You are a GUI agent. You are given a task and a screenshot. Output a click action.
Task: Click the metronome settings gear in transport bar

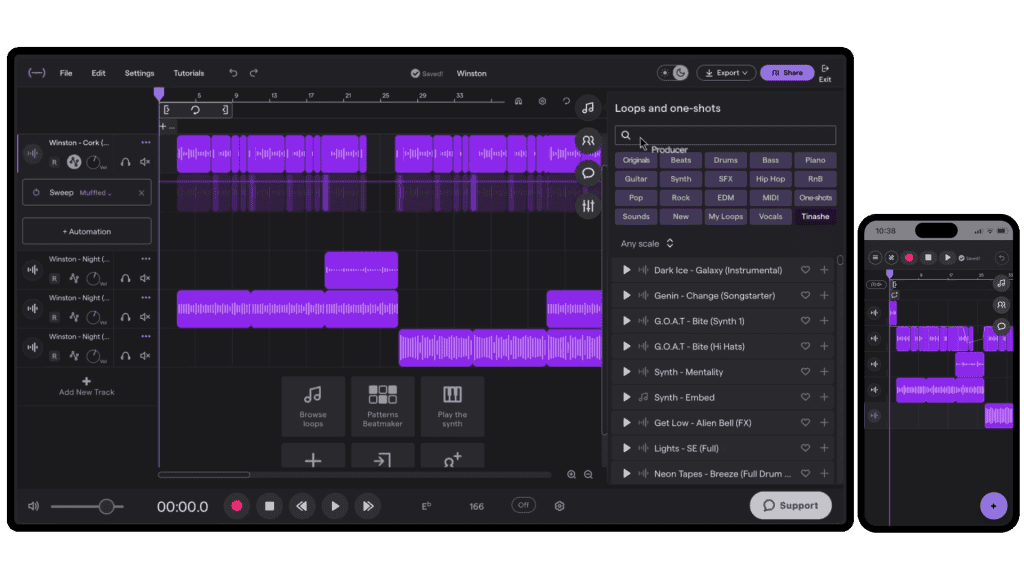point(560,506)
